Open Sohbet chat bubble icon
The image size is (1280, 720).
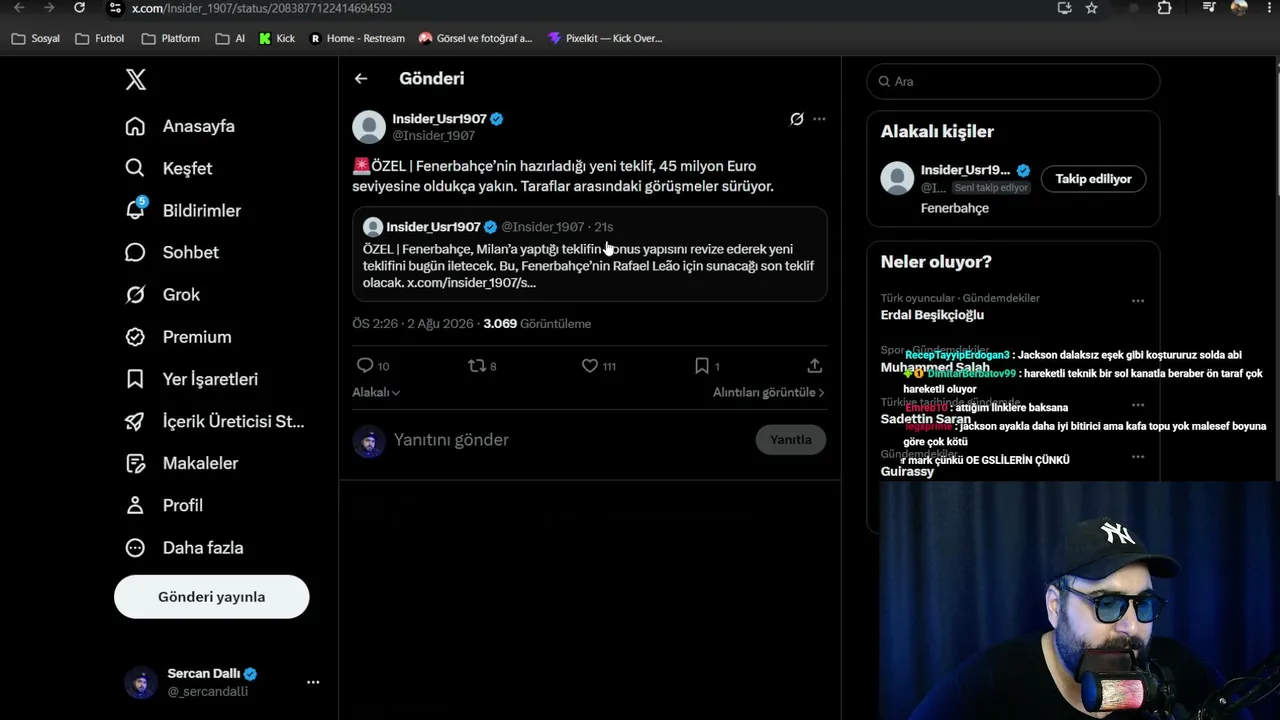[135, 252]
